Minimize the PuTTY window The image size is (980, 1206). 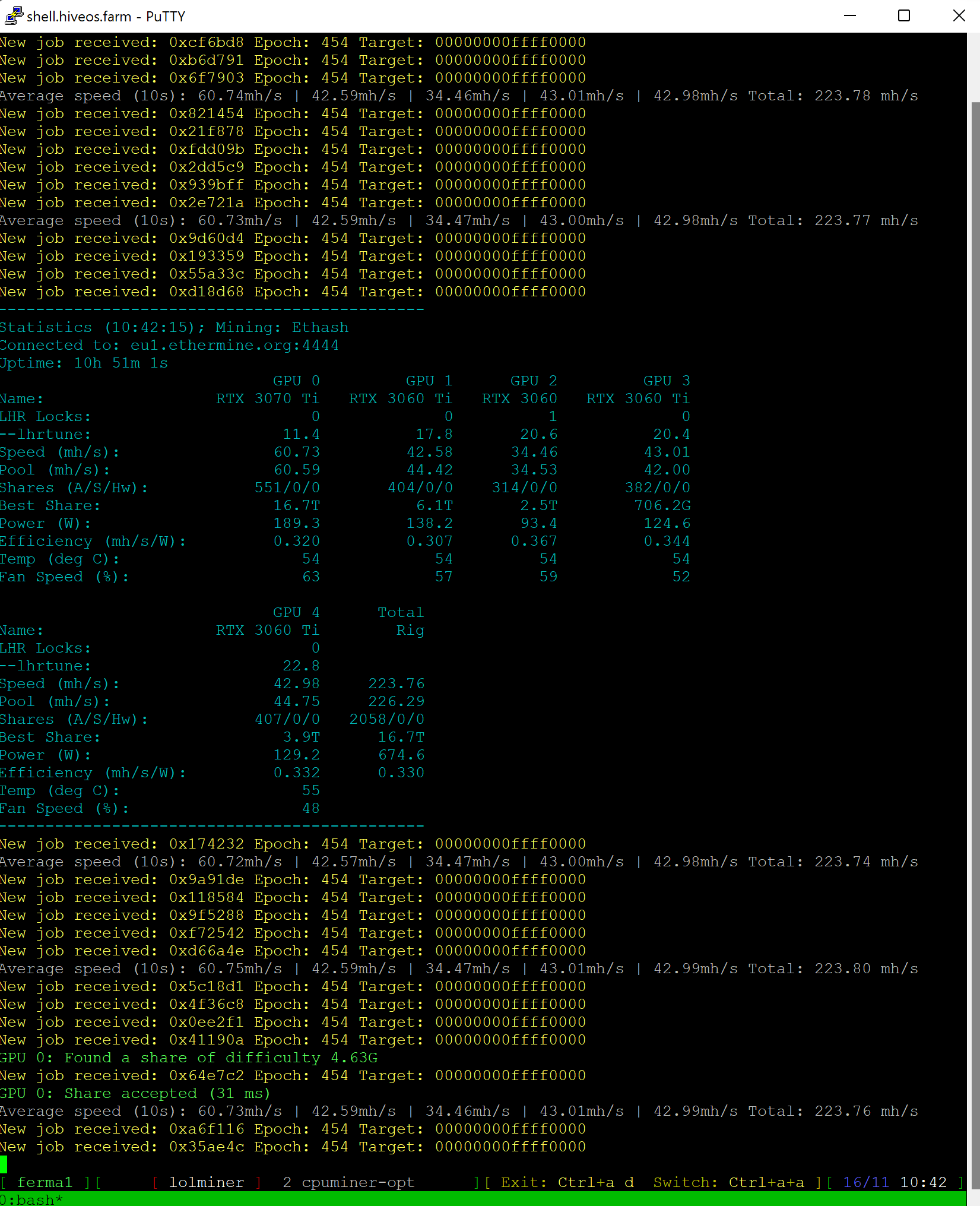click(x=849, y=16)
